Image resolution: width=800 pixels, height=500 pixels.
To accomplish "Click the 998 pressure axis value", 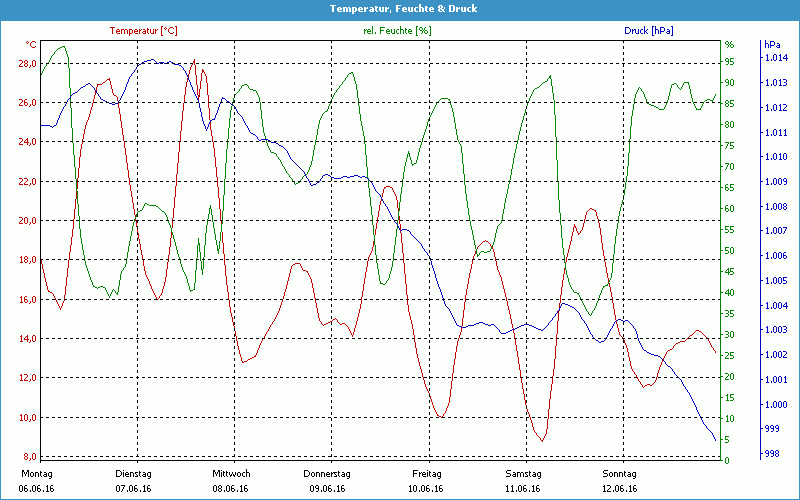I will [x=771, y=454].
